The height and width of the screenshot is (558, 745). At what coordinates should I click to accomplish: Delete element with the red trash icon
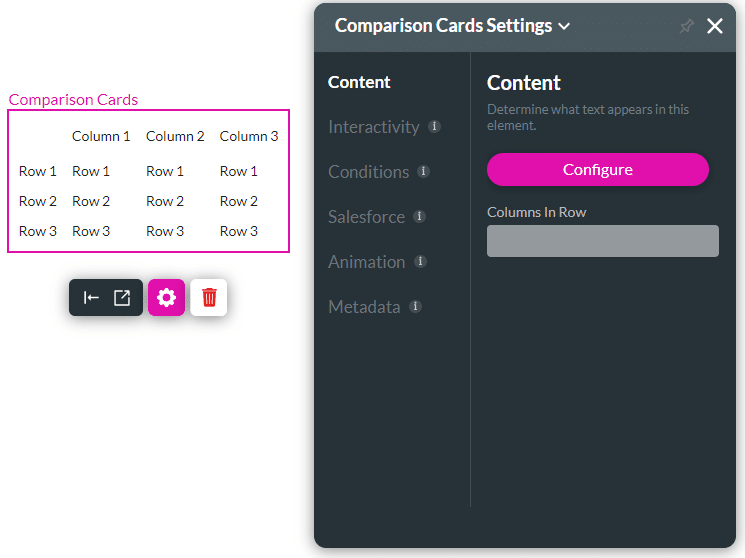click(209, 298)
